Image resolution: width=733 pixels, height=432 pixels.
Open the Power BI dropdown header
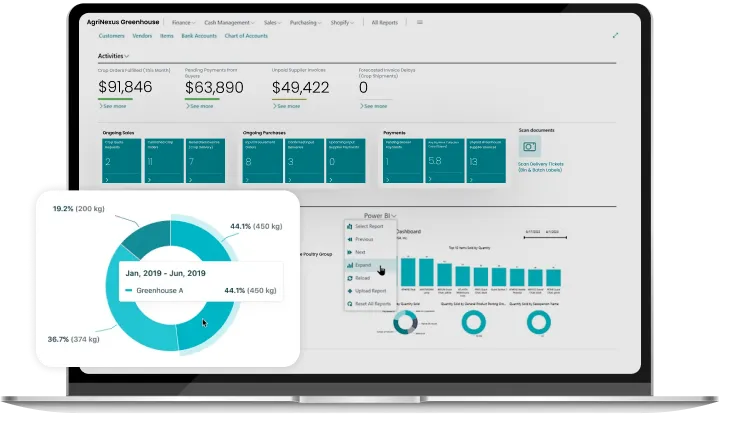(380, 215)
